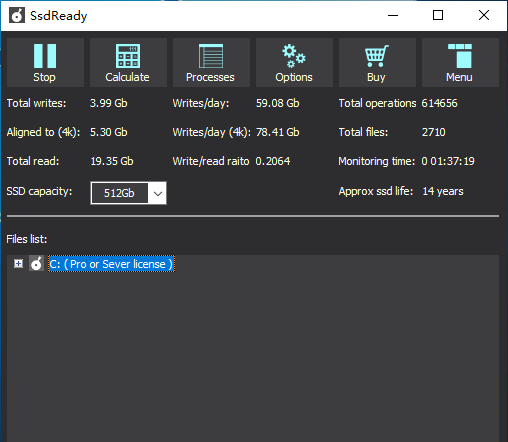Screen dimensions: 508x442
Task: Click the disk icon beside the C: entry
Action: [36, 264]
